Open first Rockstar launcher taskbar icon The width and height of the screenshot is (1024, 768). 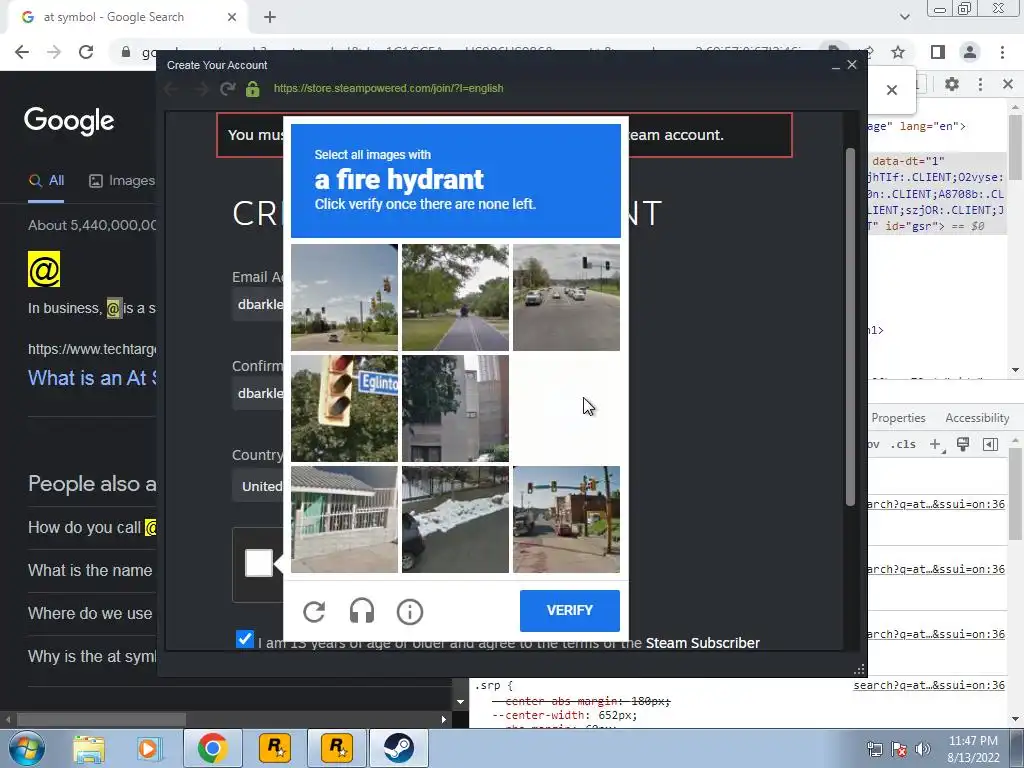click(x=275, y=748)
